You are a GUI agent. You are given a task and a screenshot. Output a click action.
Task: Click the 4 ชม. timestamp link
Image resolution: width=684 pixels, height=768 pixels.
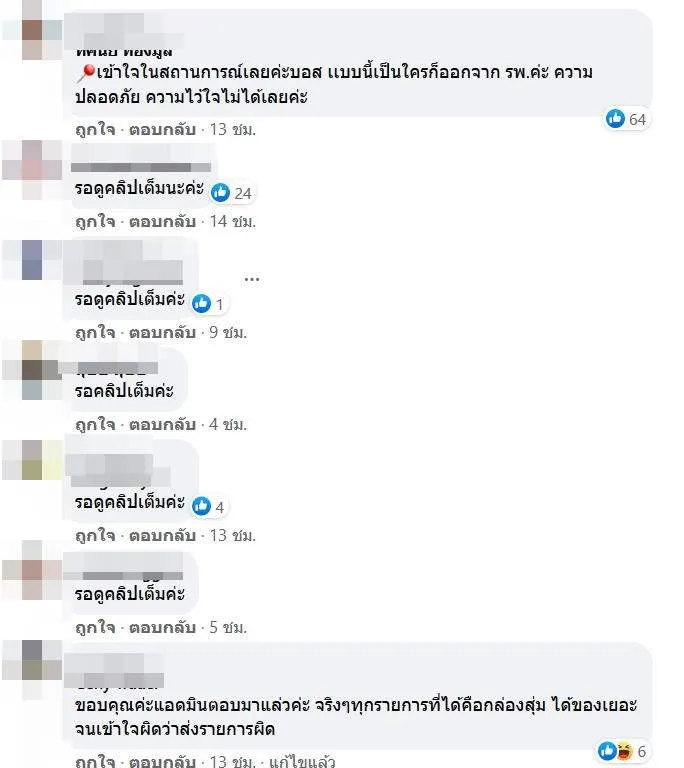(x=228, y=425)
